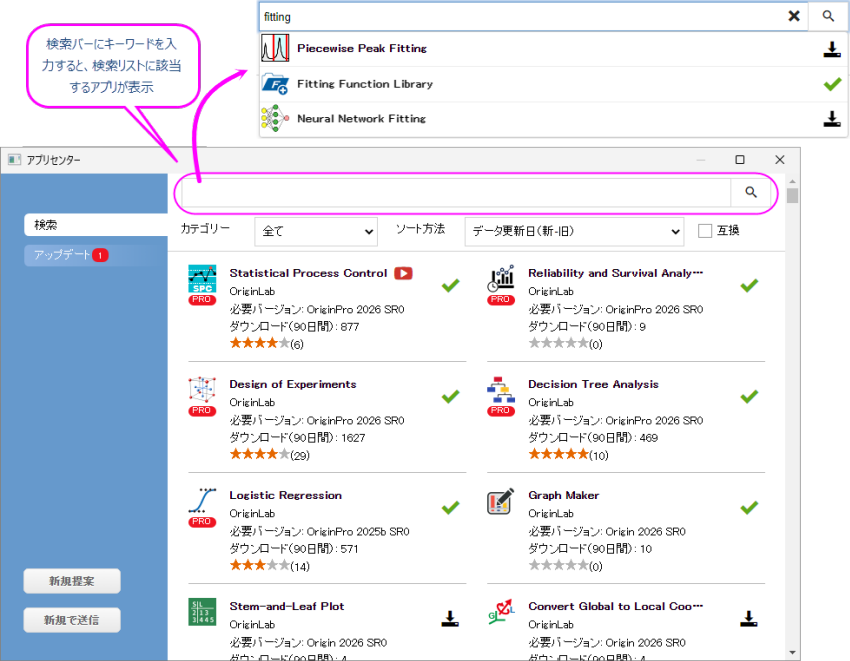This screenshot has height=661, width=850.
Task: Click the Decision Tree Analysis icon
Action: (x=500, y=390)
